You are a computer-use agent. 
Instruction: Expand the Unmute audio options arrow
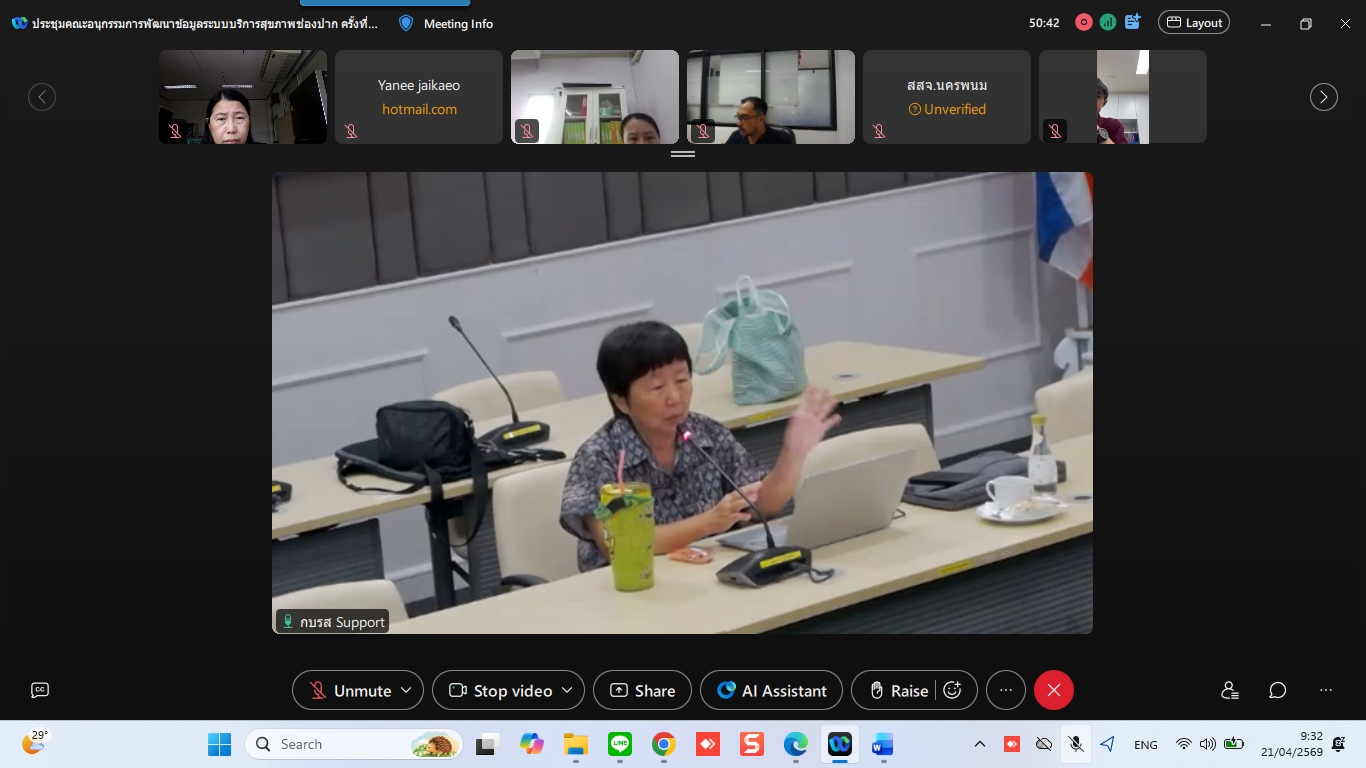(x=406, y=690)
